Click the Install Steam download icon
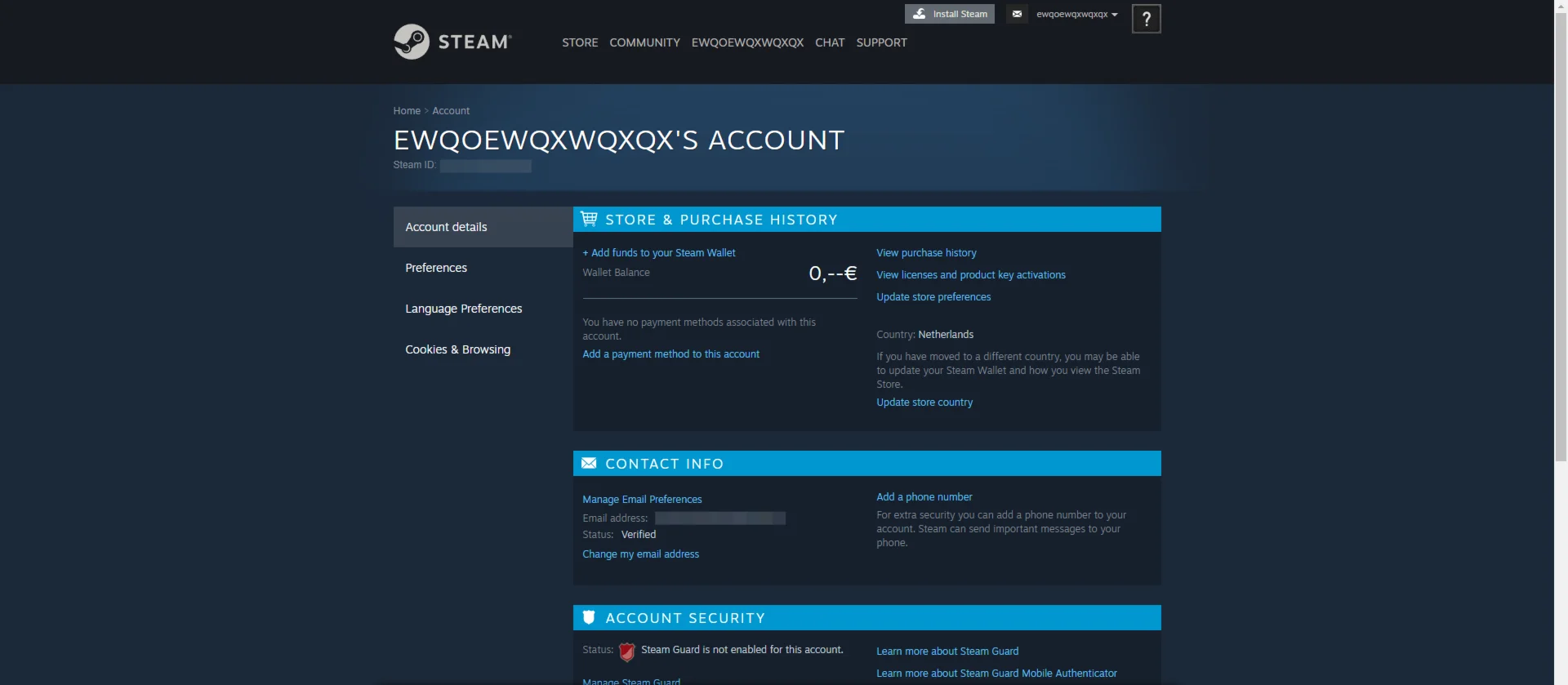This screenshot has width=1568, height=685. tap(920, 14)
